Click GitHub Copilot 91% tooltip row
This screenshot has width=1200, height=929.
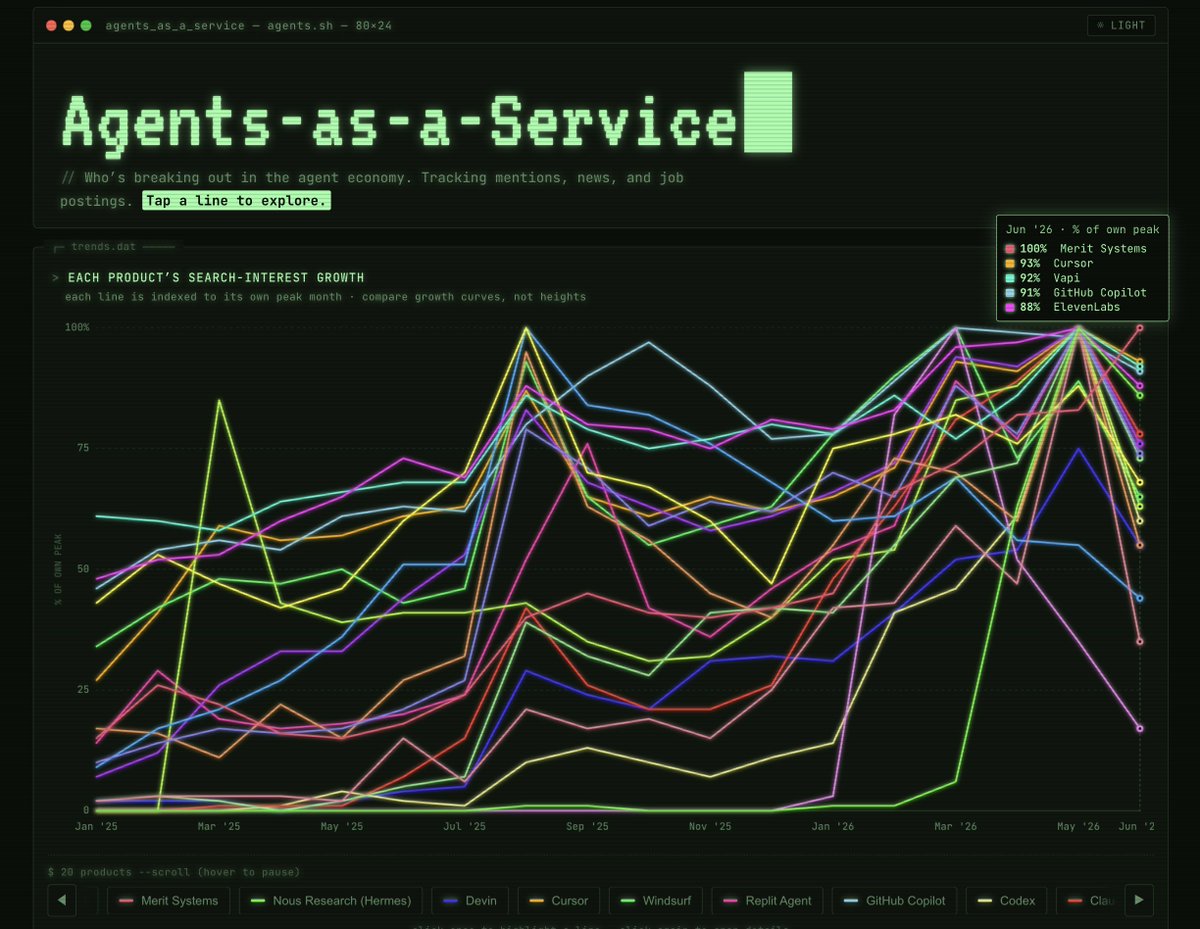1082,293
